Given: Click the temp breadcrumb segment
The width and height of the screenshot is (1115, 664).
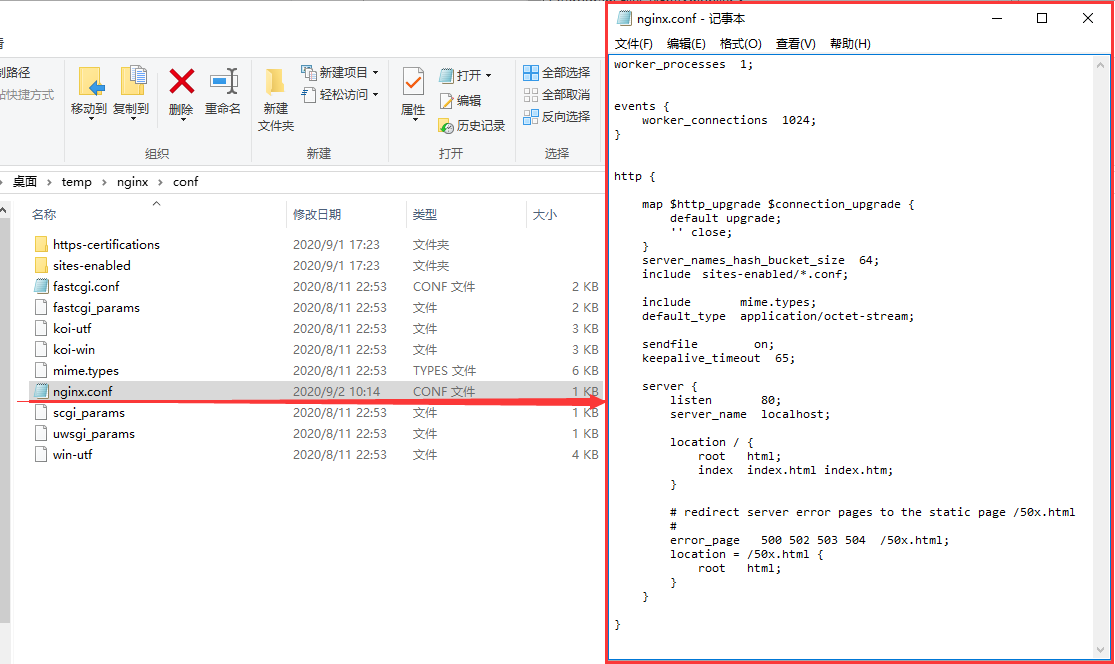Looking at the screenshot, I should click(76, 182).
